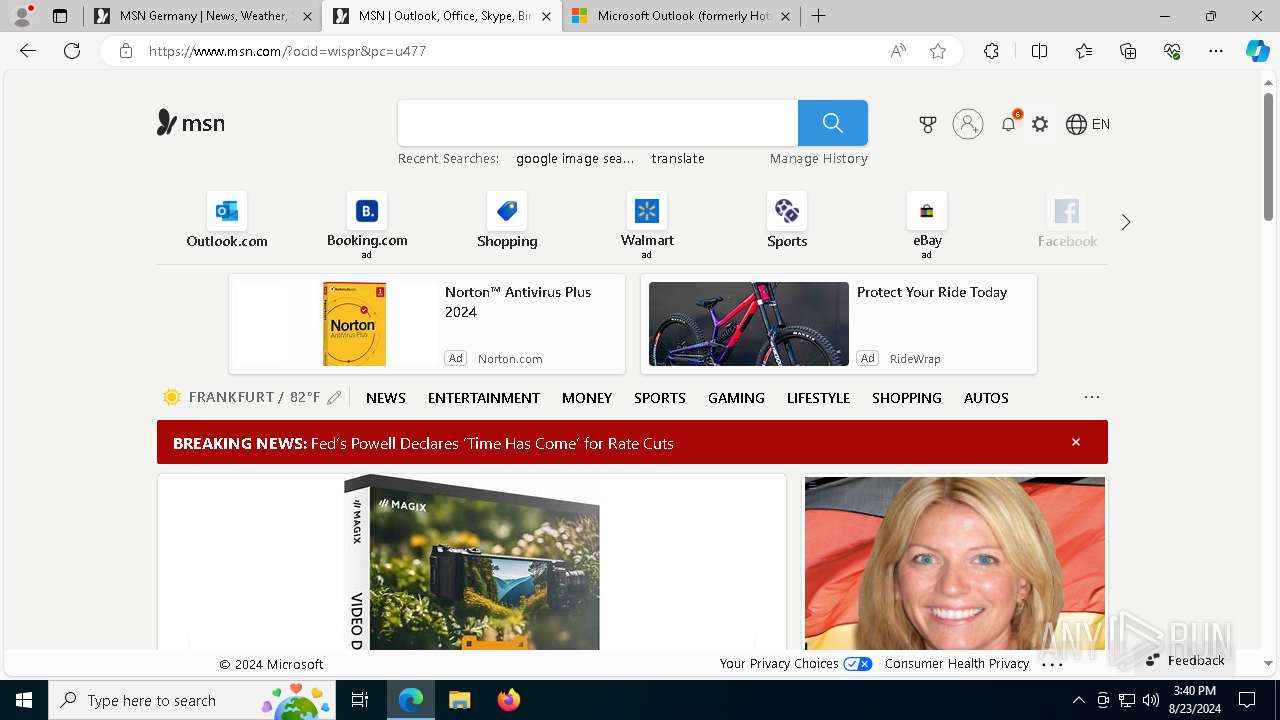1280x720 pixels.
Task: Open notifications bell icon
Action: coord(1008,124)
